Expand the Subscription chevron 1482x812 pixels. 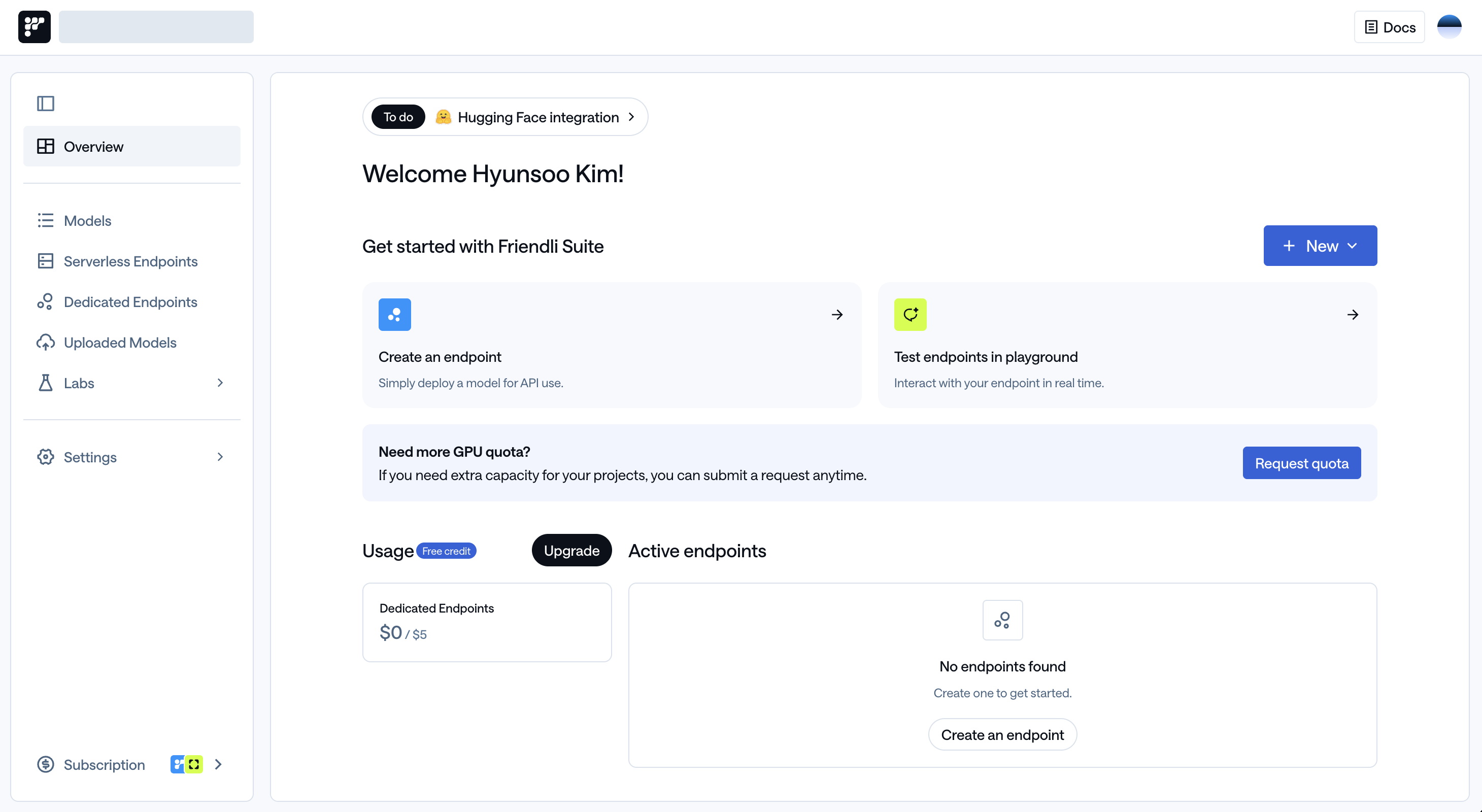tap(218, 764)
